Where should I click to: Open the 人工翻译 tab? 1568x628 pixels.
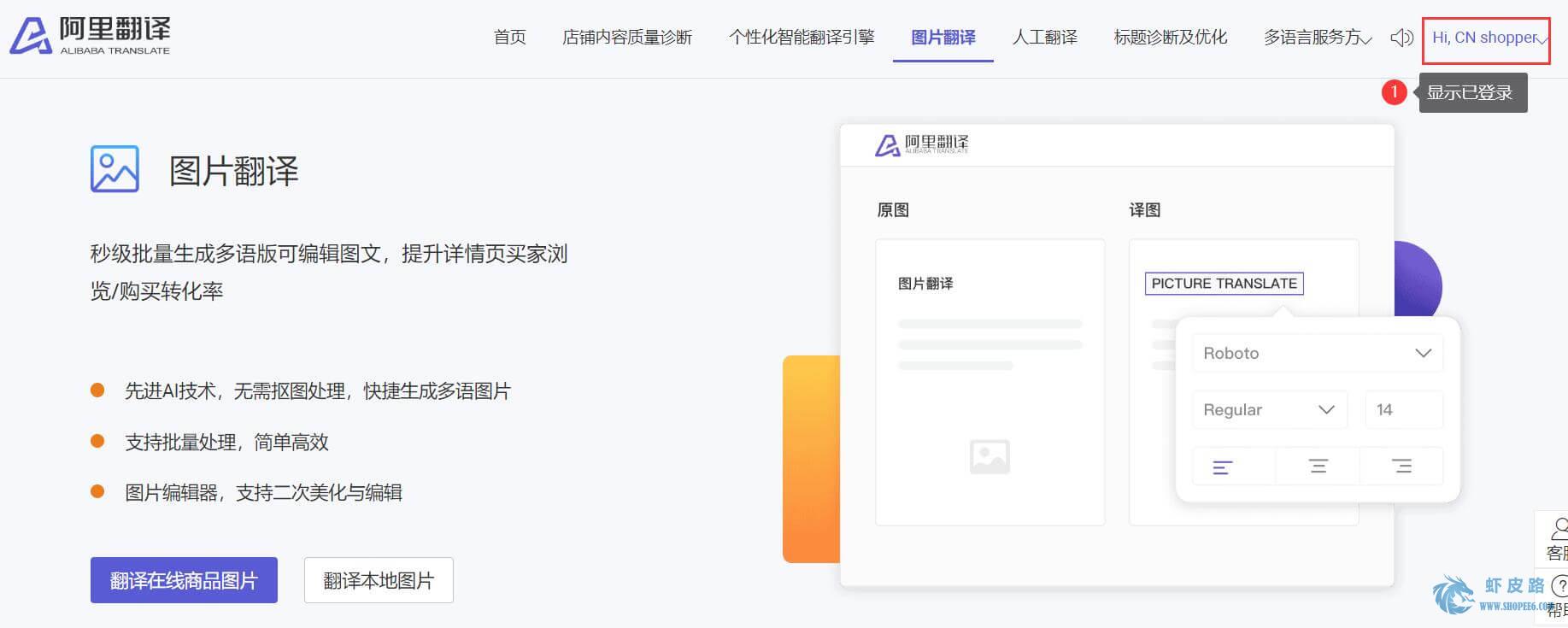(1045, 37)
